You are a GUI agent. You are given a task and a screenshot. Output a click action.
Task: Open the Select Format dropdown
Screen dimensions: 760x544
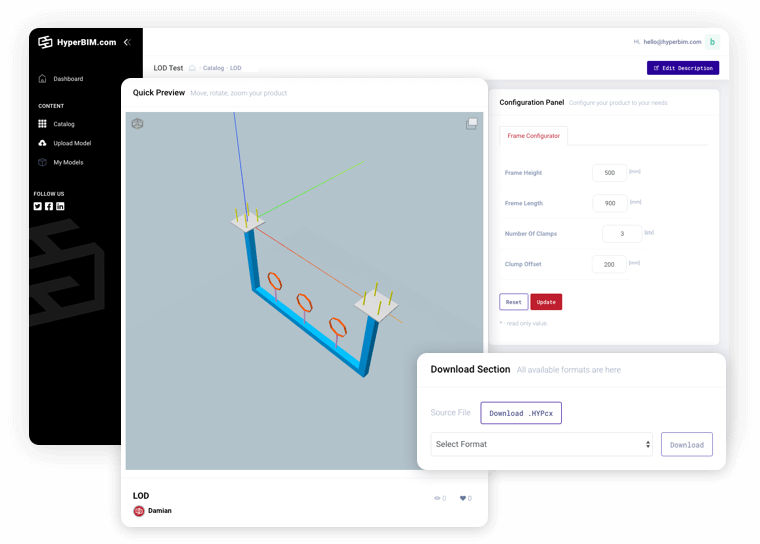tap(541, 444)
